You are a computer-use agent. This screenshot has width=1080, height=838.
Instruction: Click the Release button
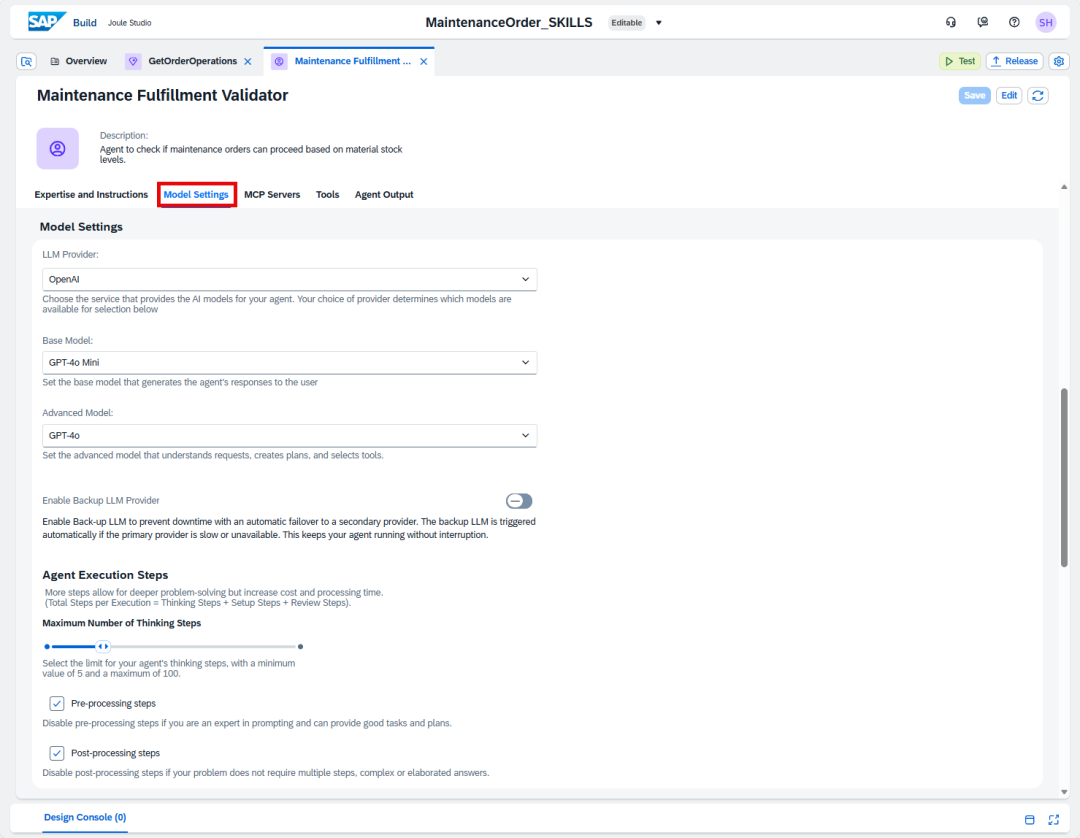(1015, 61)
